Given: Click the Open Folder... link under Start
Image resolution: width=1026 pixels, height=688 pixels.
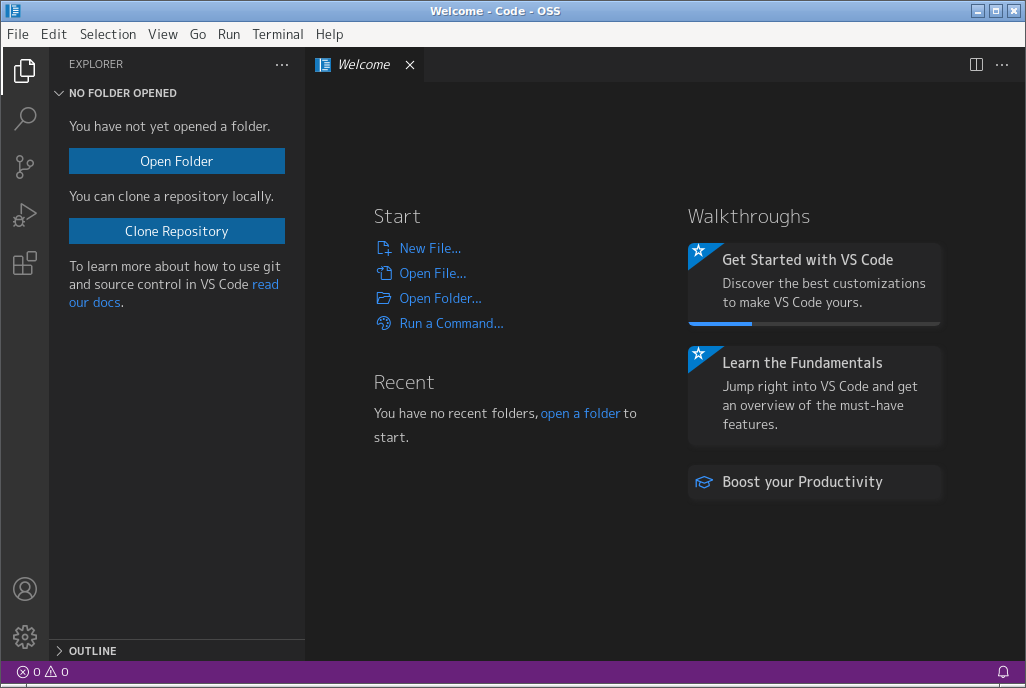Looking at the screenshot, I should (440, 298).
